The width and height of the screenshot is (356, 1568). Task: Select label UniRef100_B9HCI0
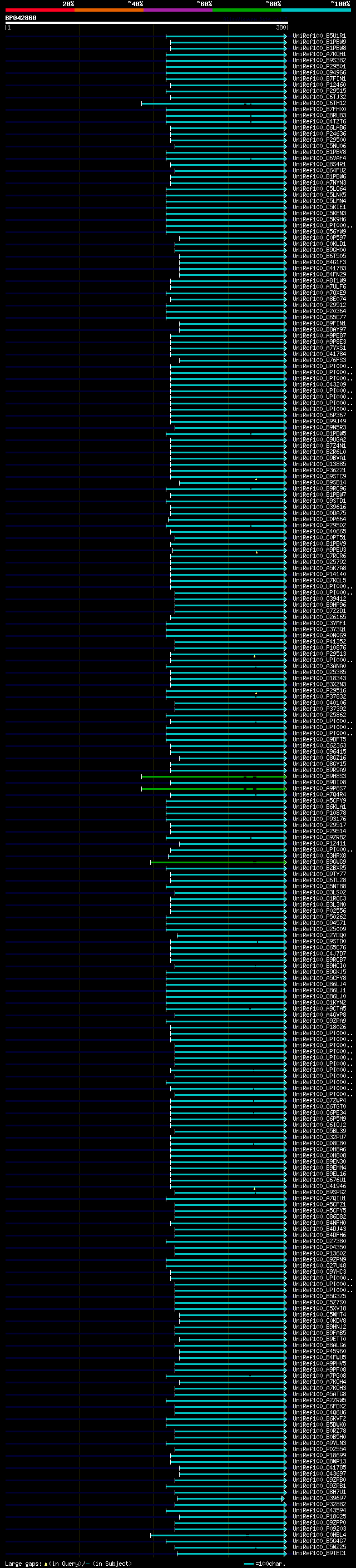click(319, 966)
